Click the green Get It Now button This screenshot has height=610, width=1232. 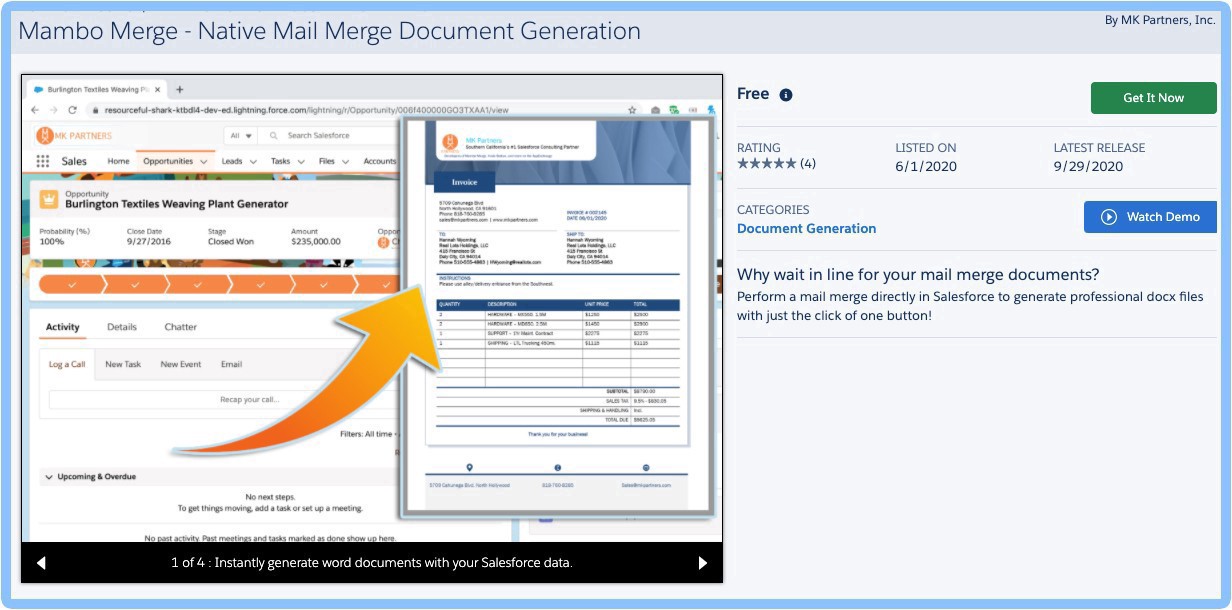1153,98
